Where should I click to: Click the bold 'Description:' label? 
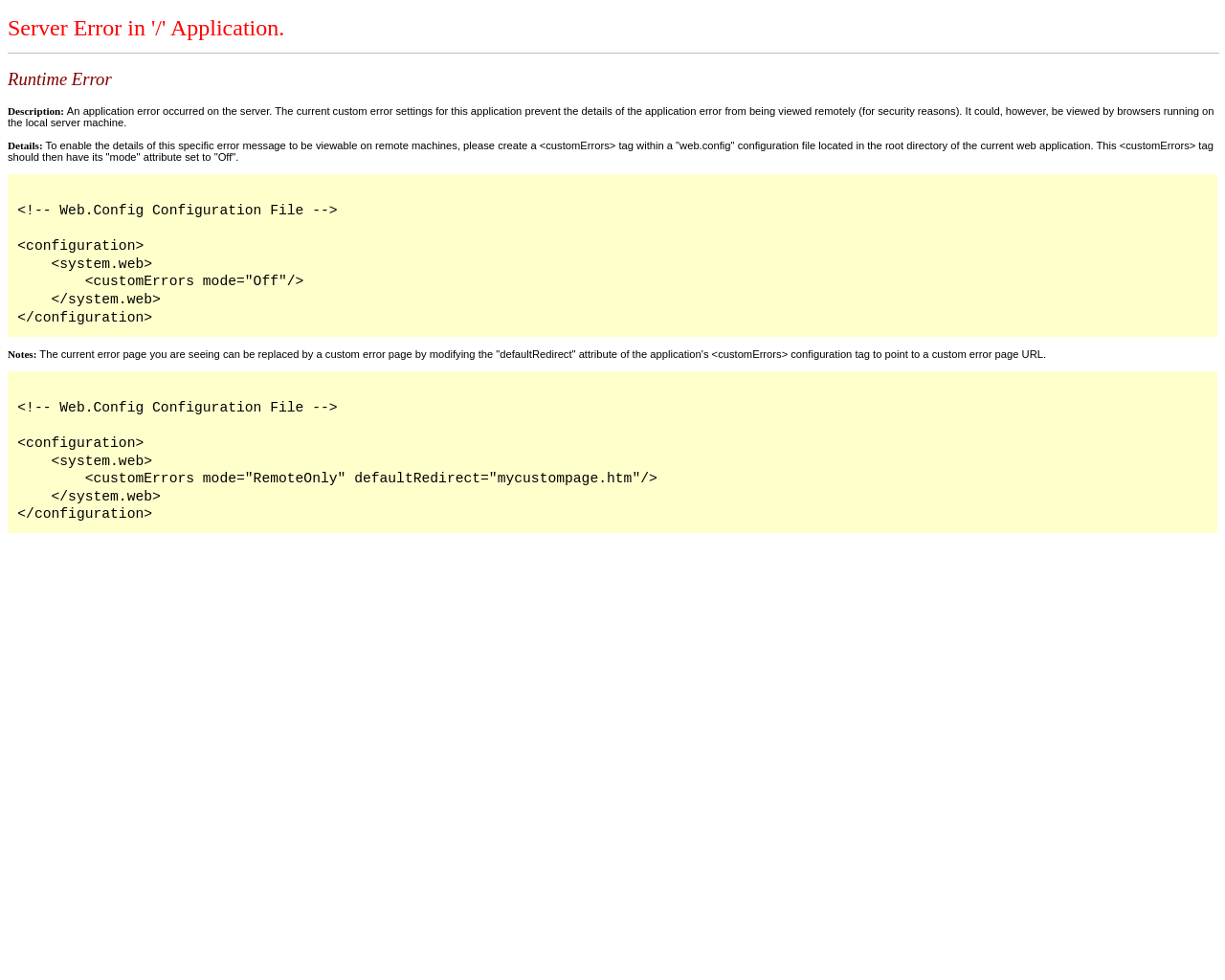pos(35,111)
